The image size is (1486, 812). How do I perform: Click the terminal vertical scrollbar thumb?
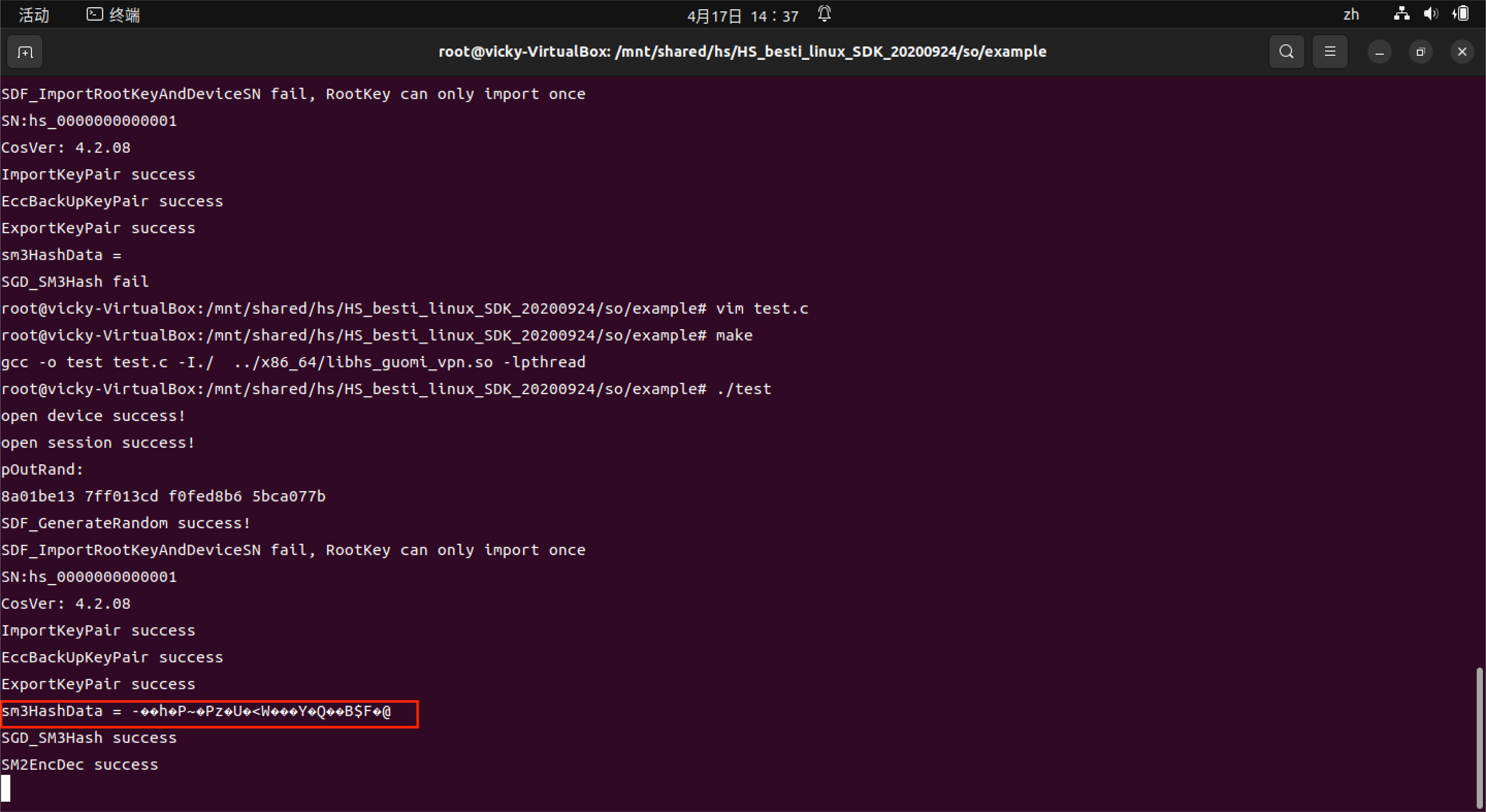[1479, 737]
